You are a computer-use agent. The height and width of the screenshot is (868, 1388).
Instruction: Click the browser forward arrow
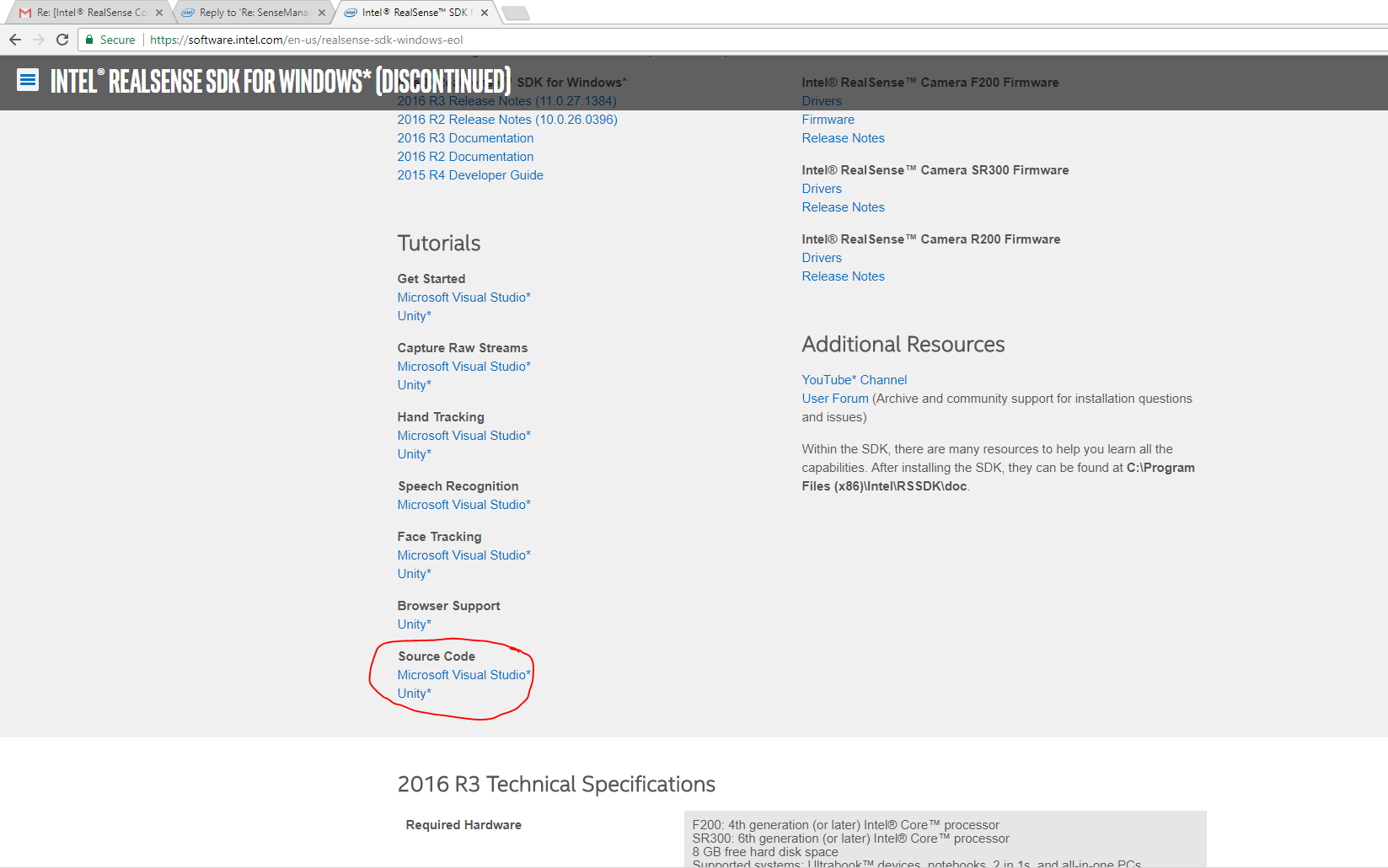(39, 40)
